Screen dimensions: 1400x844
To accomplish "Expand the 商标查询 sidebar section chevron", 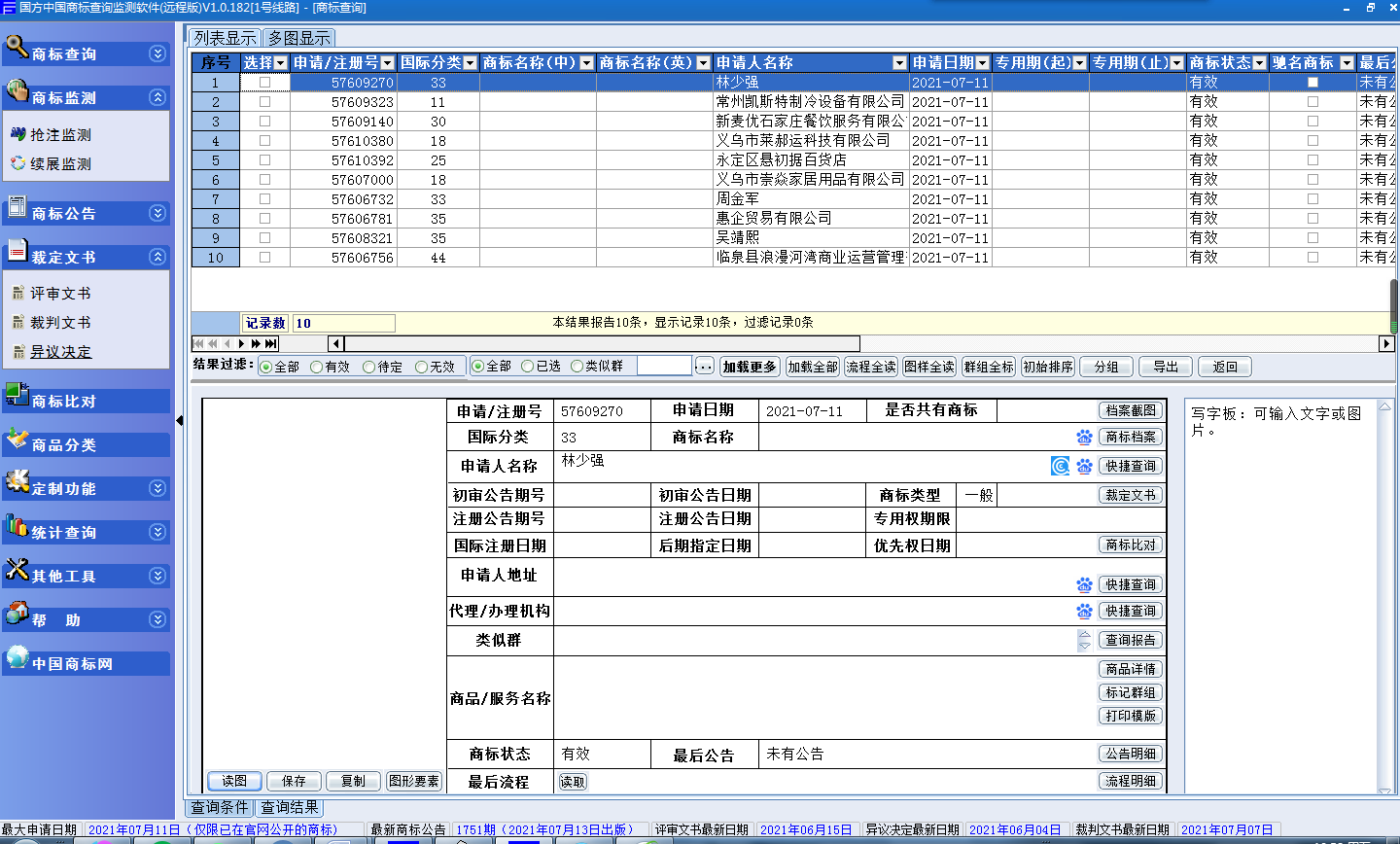I will point(157,53).
